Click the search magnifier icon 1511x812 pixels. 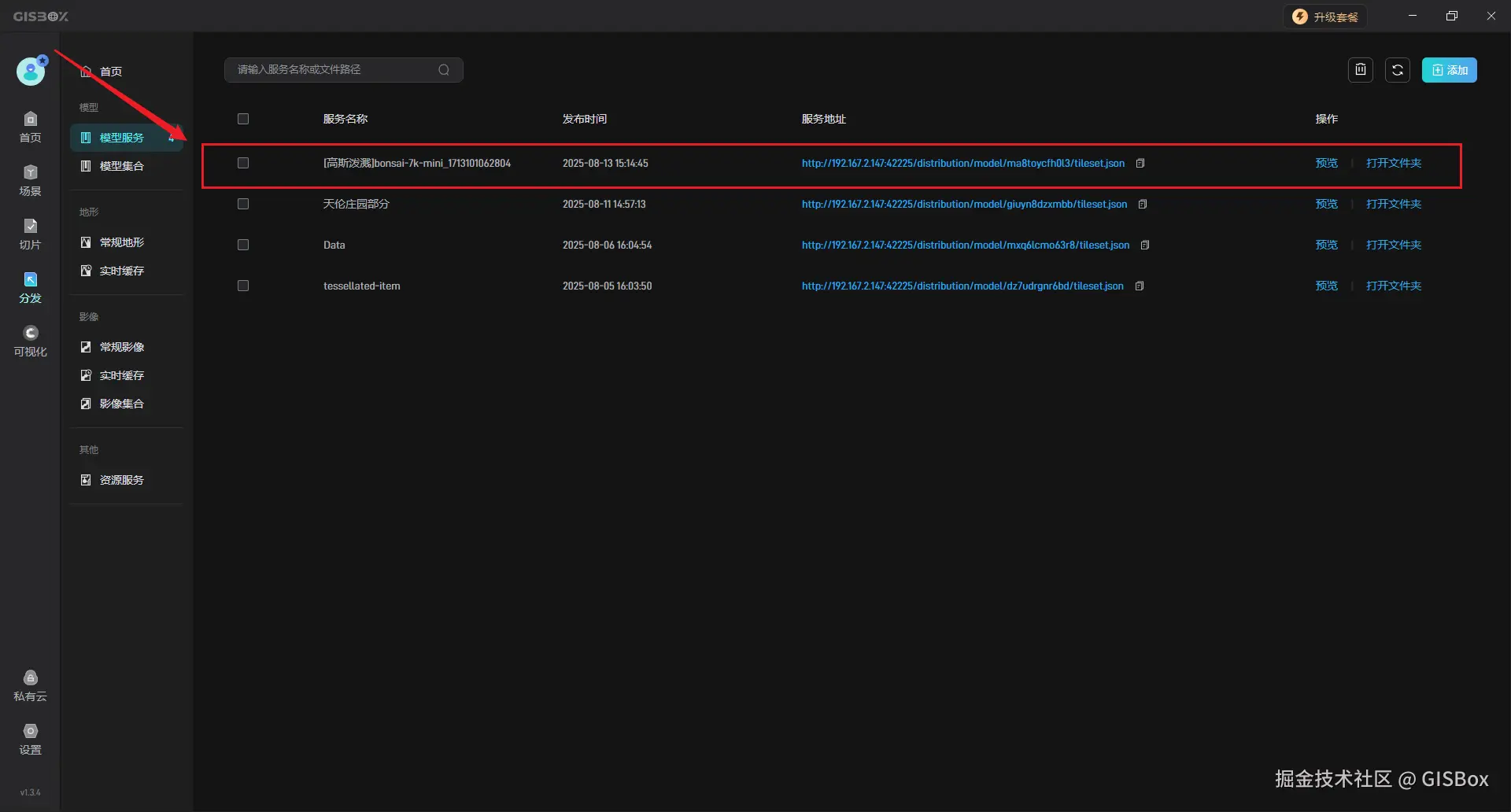click(x=444, y=70)
